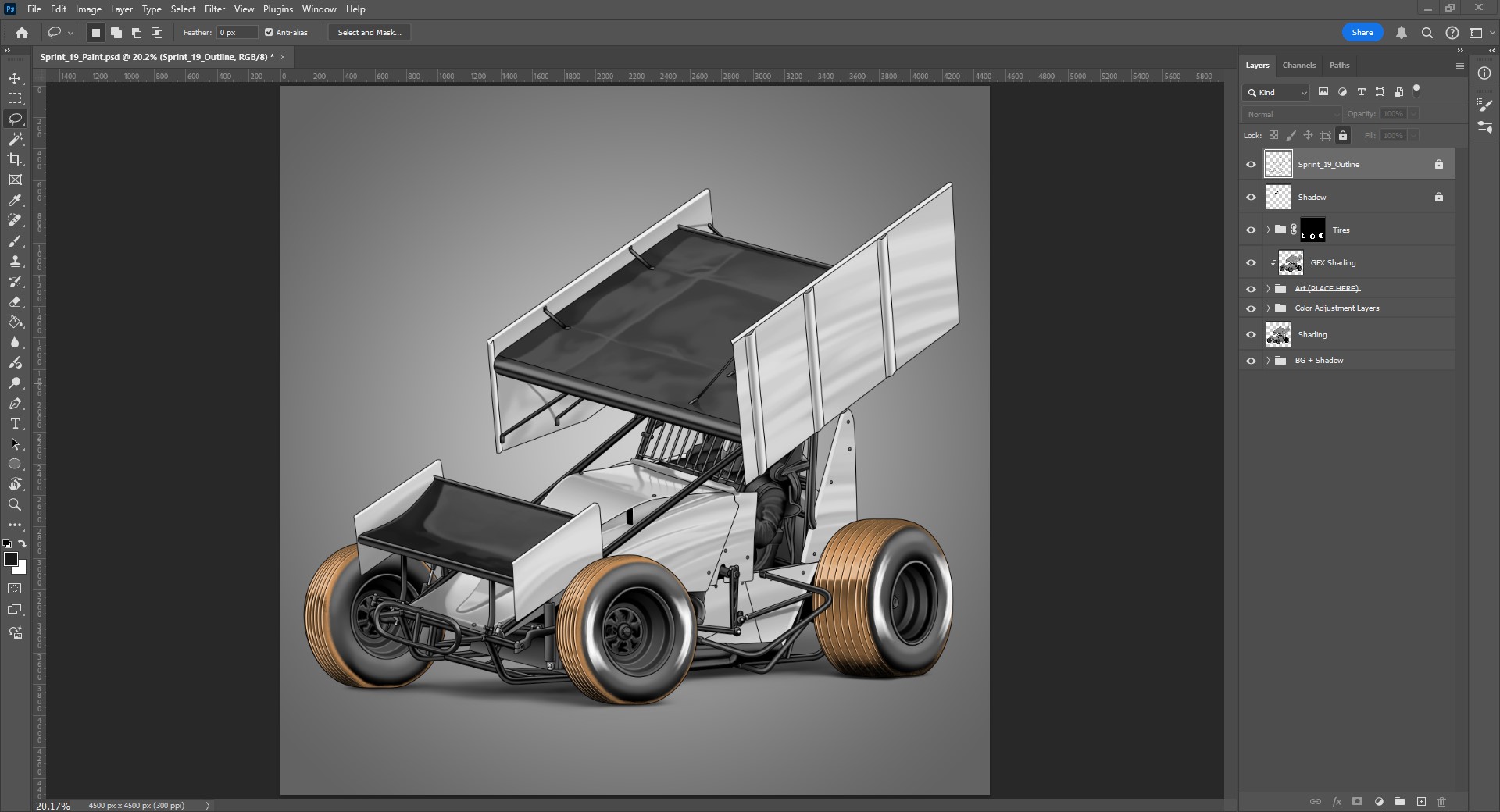Open the Search icon in top bar
The image size is (1500, 812).
[1427, 33]
